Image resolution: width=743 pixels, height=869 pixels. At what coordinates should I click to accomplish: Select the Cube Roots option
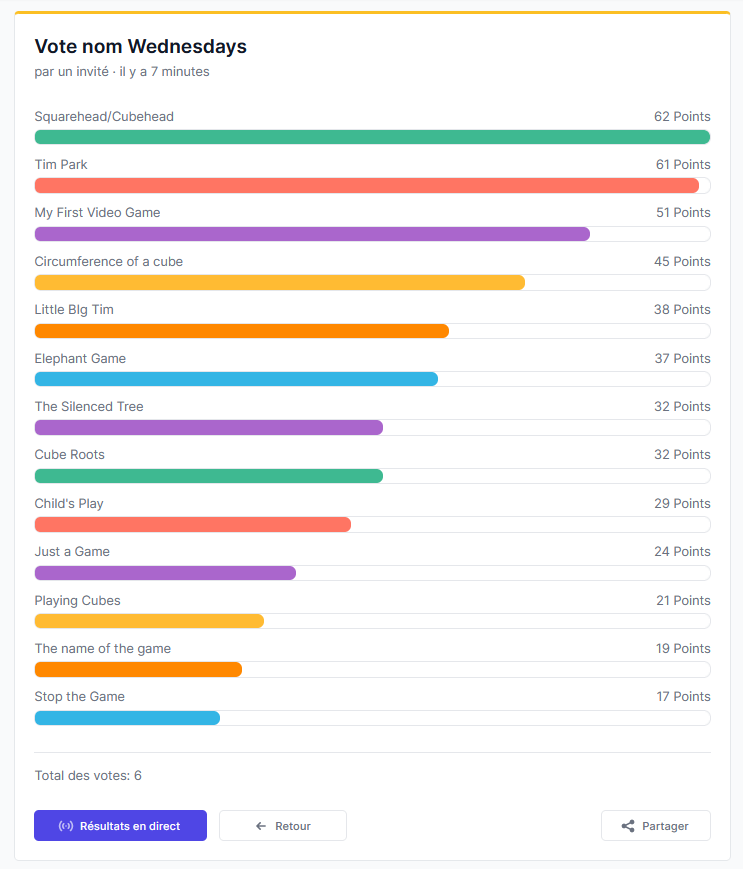pyautogui.click(x=69, y=454)
